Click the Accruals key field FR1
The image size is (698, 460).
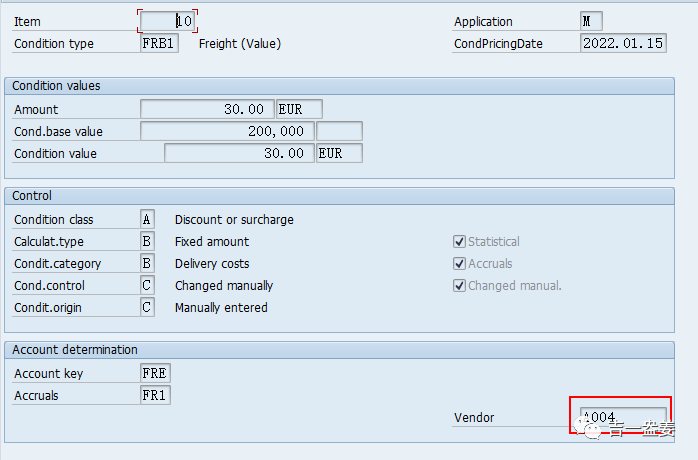[155, 395]
